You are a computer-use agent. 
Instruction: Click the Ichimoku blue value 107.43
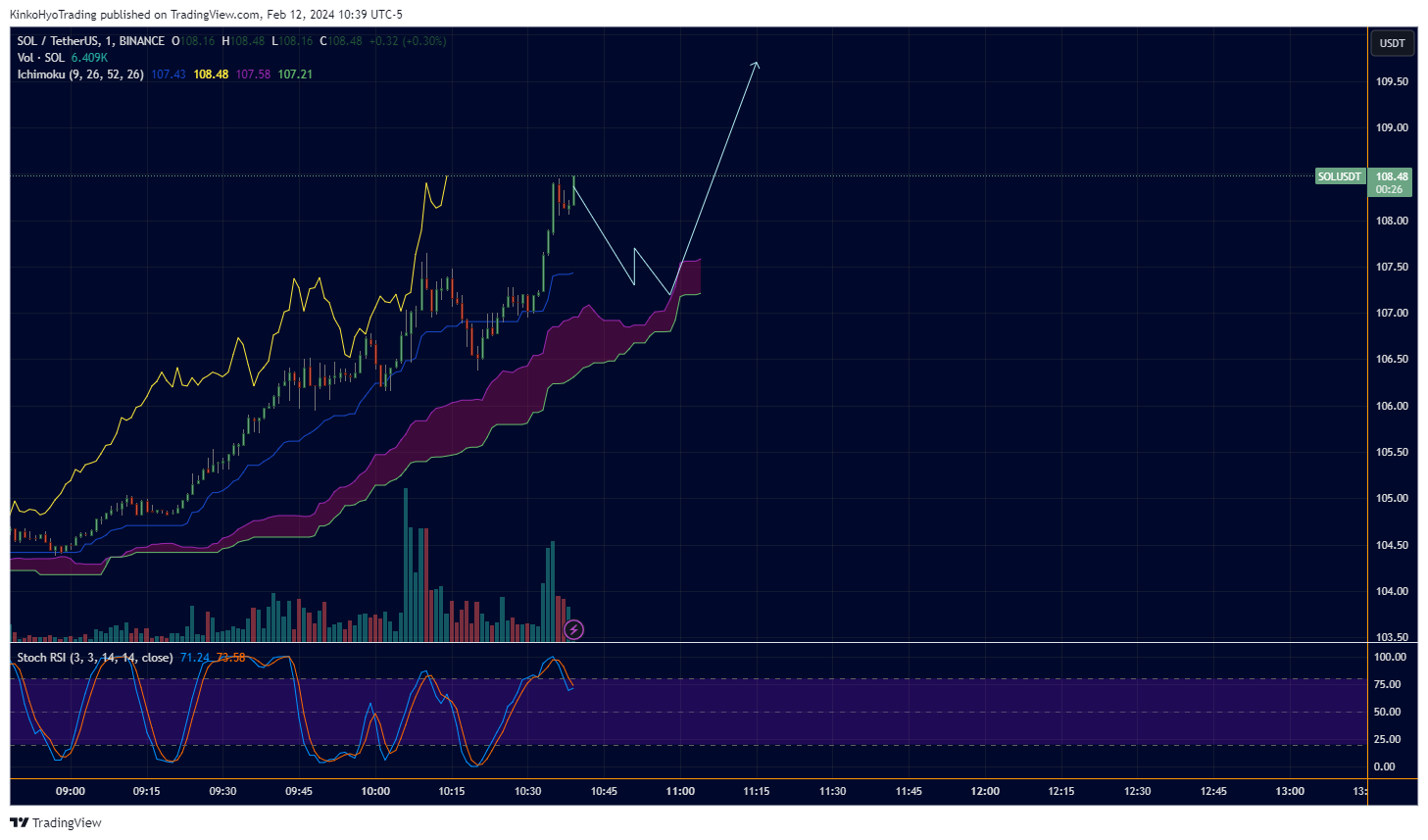click(x=169, y=74)
